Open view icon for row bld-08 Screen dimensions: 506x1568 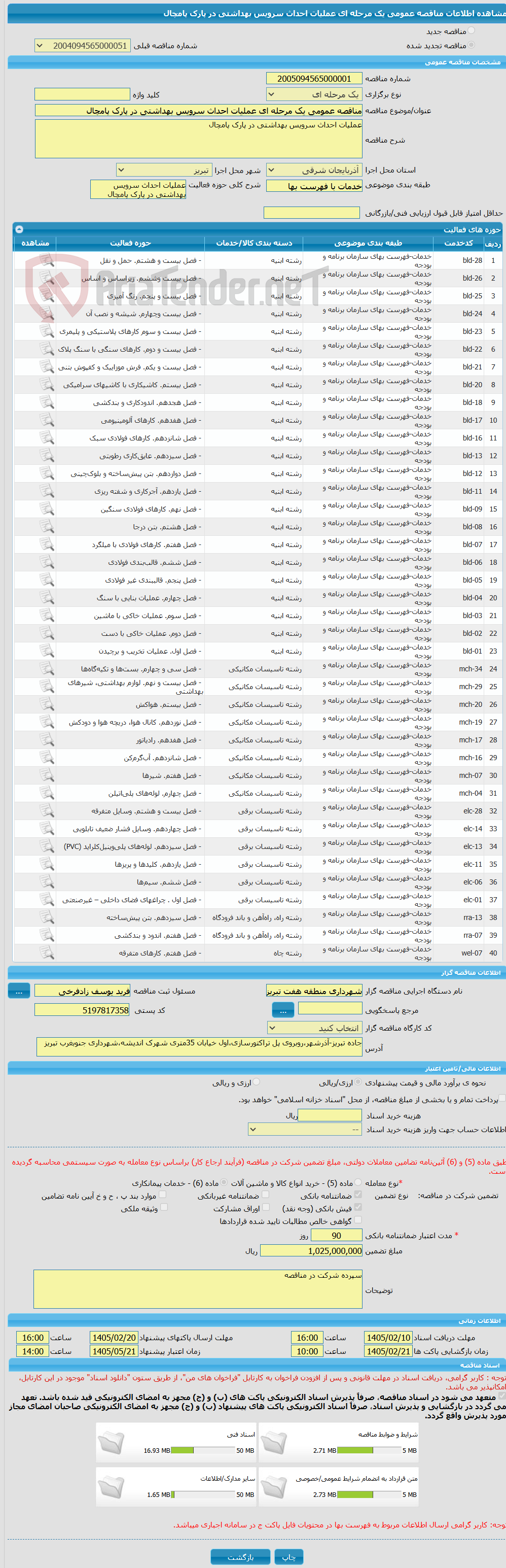(46, 527)
